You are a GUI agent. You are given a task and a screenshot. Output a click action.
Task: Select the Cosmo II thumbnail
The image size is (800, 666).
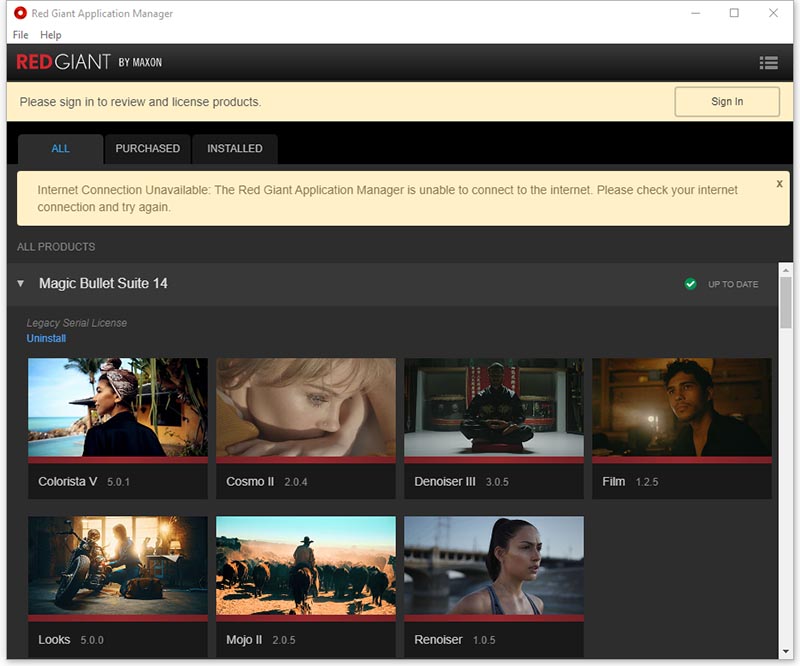tap(306, 407)
